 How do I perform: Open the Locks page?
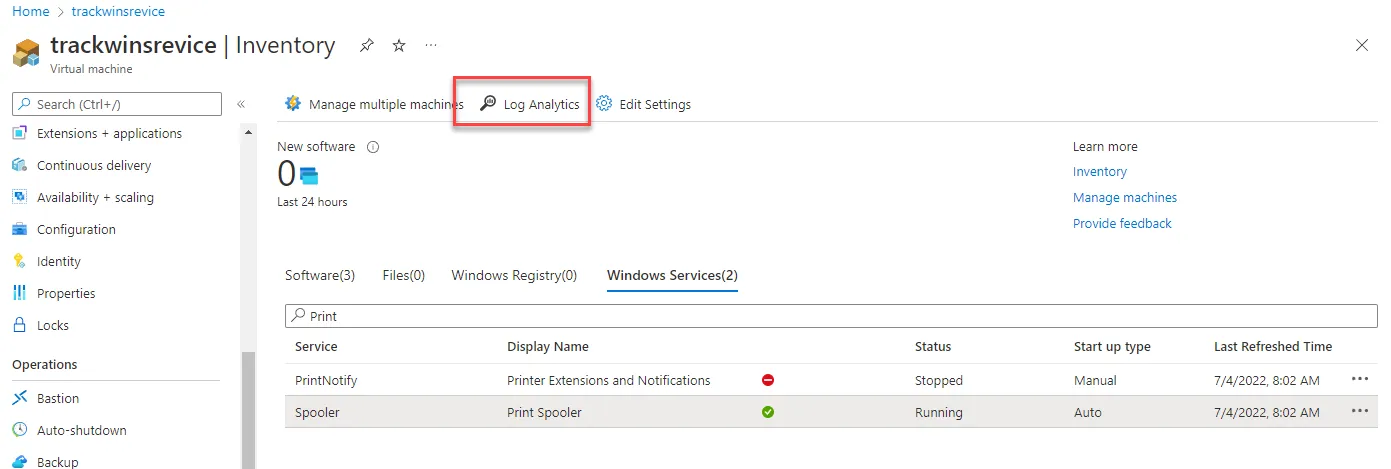point(53,325)
